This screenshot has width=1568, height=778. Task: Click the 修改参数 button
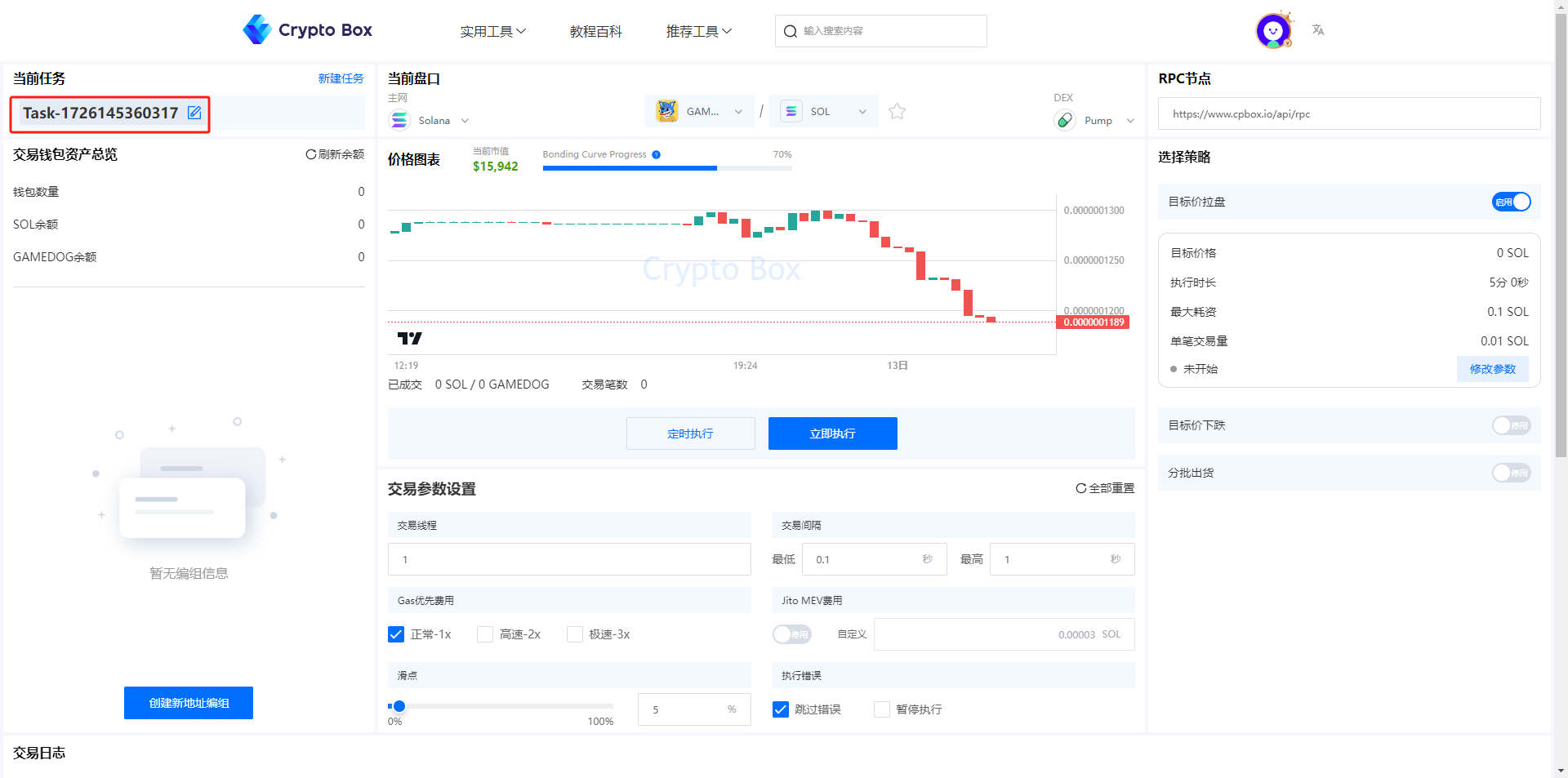[1492, 369]
